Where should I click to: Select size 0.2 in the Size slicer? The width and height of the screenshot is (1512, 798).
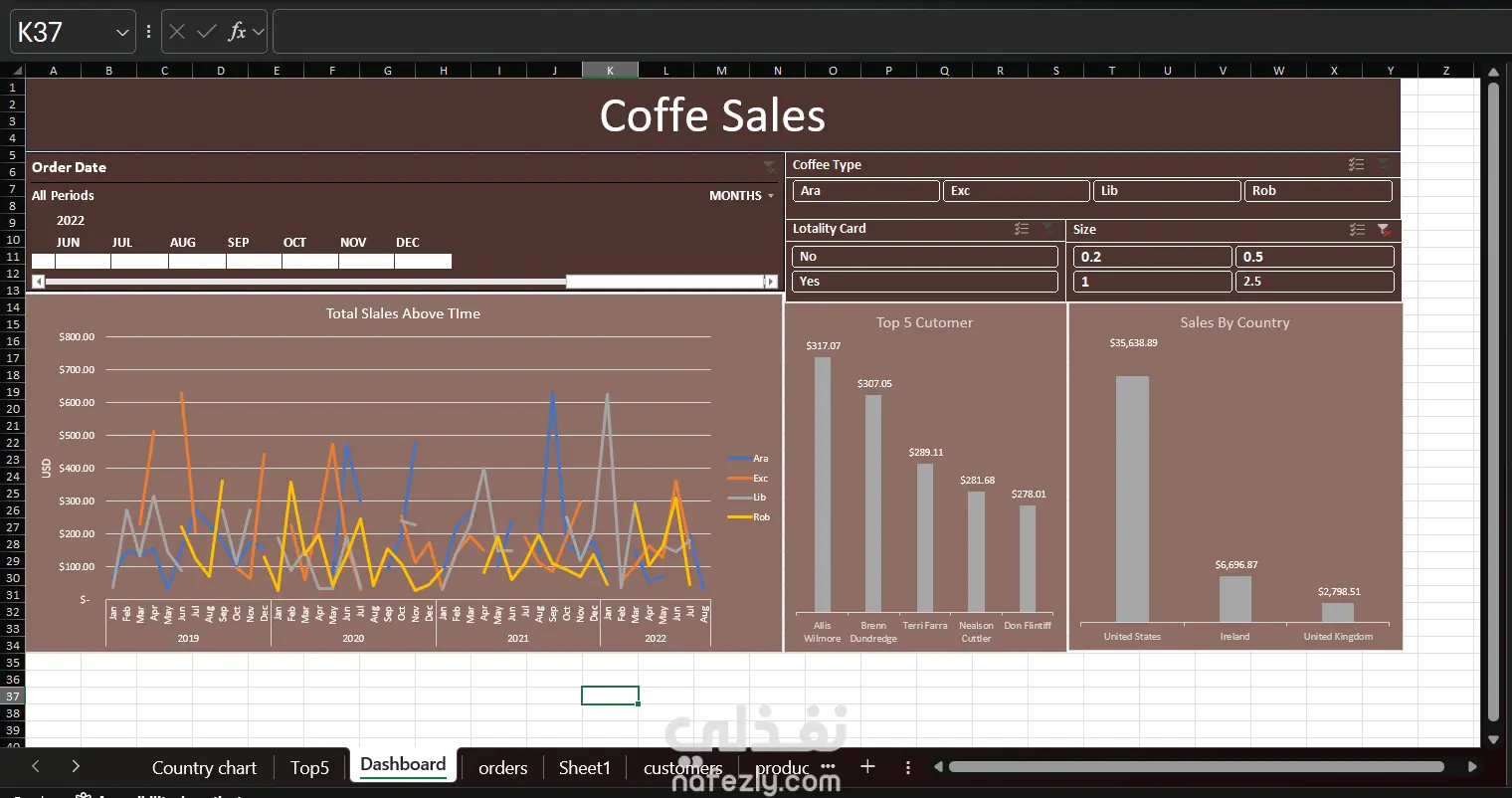pyautogui.click(x=1153, y=257)
